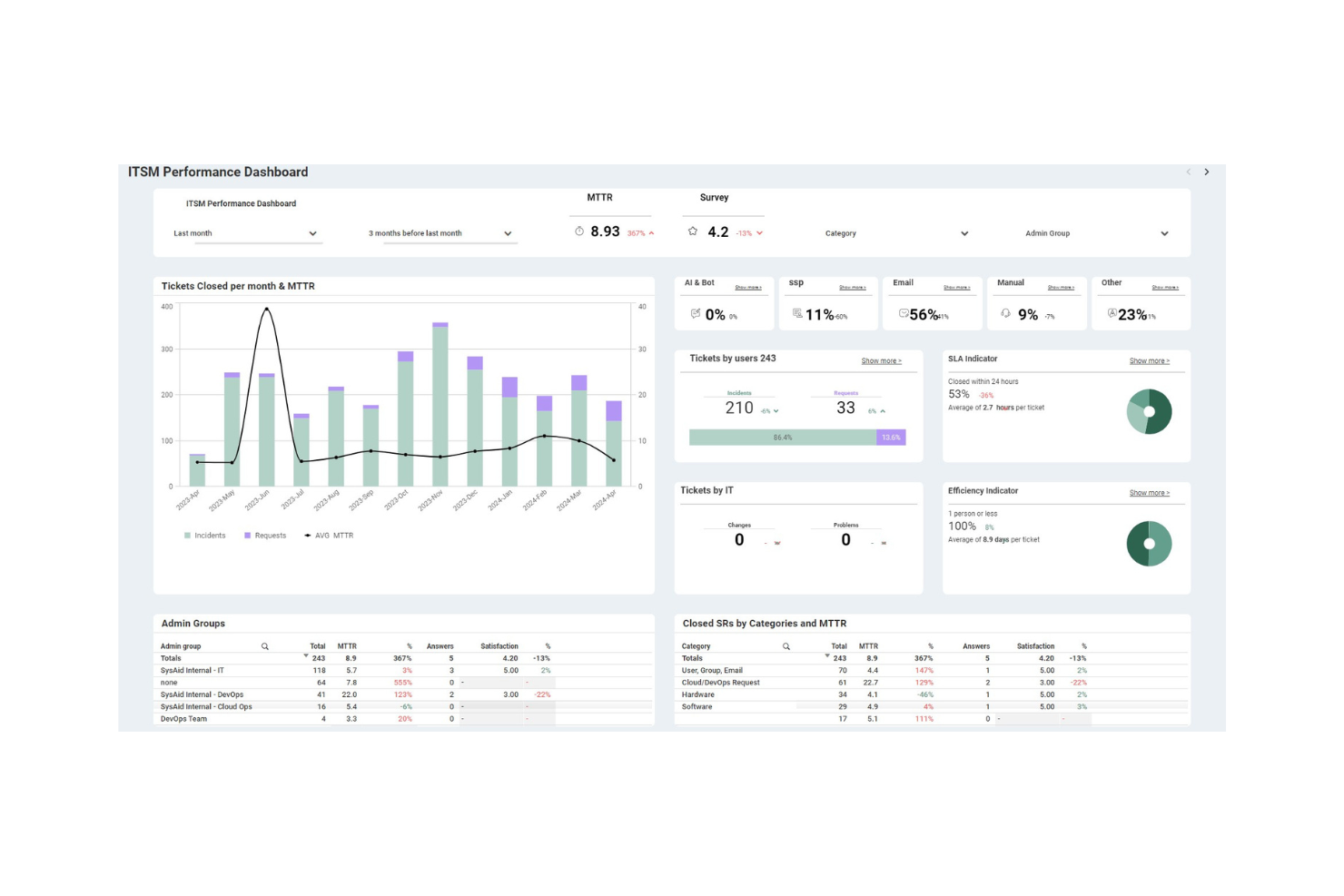Click the star icon next to the Survey score
The height and width of the screenshot is (896, 1344).
(x=693, y=231)
